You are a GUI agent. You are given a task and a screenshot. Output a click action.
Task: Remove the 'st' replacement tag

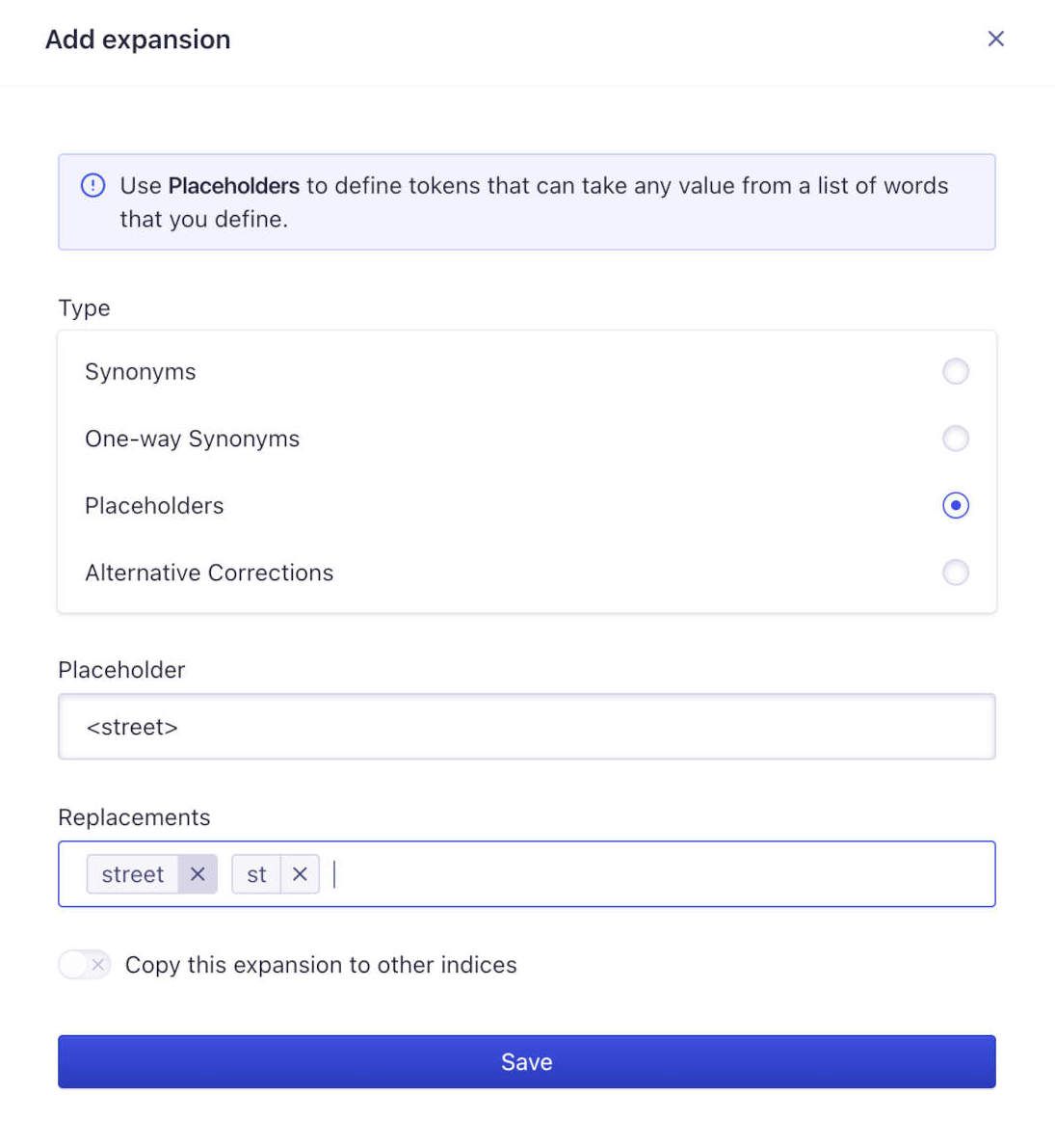[301, 874]
